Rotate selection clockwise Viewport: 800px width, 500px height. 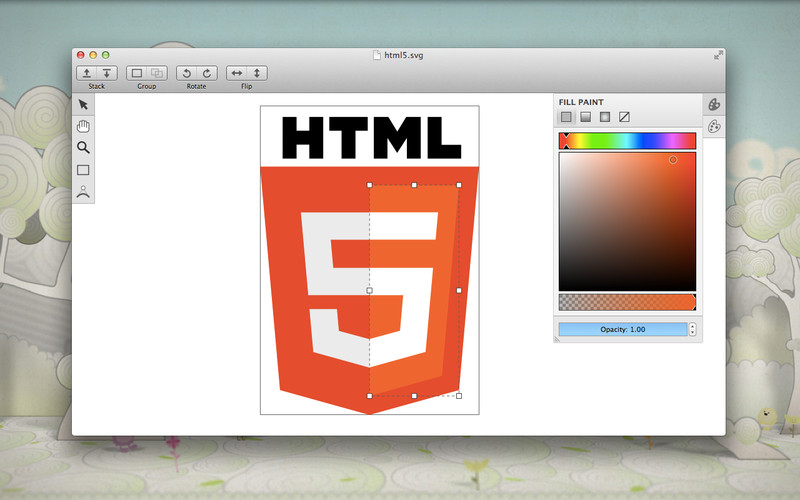click(x=207, y=73)
